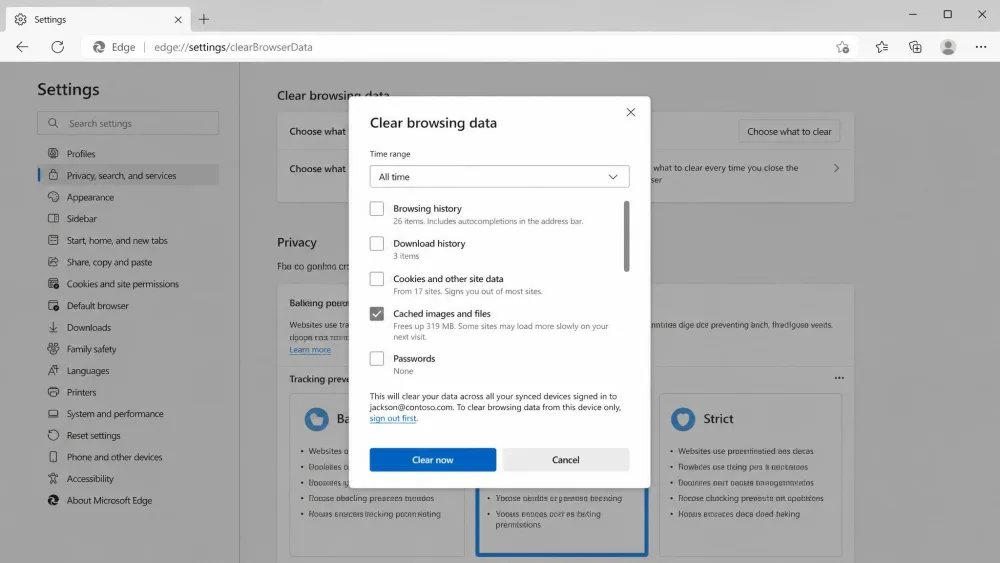
Task: Expand the clear on close chevron row
Action: [x=836, y=168]
